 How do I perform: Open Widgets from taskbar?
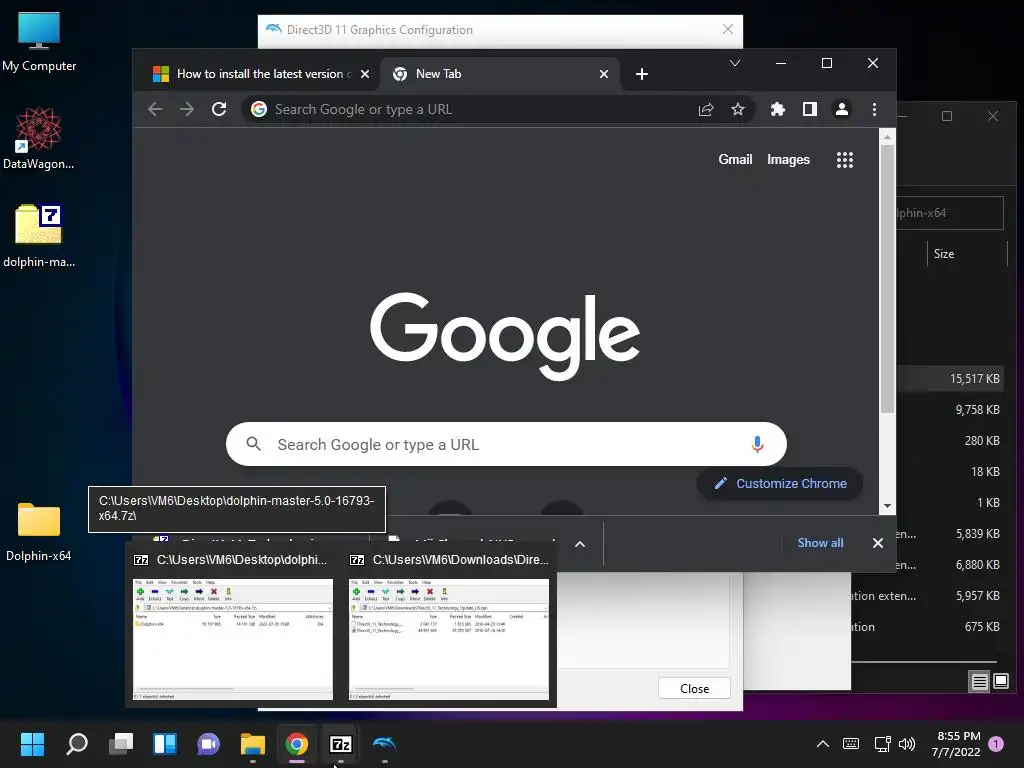[165, 744]
